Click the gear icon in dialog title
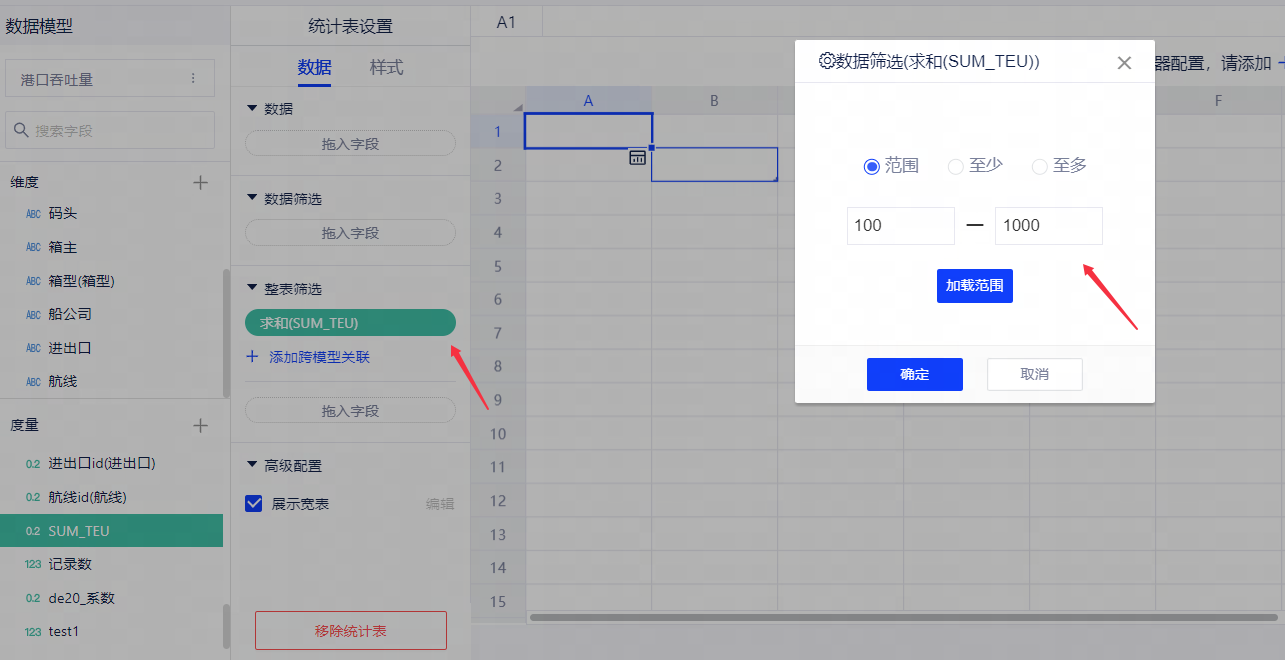The height and width of the screenshot is (660, 1285). pyautogui.click(x=826, y=61)
